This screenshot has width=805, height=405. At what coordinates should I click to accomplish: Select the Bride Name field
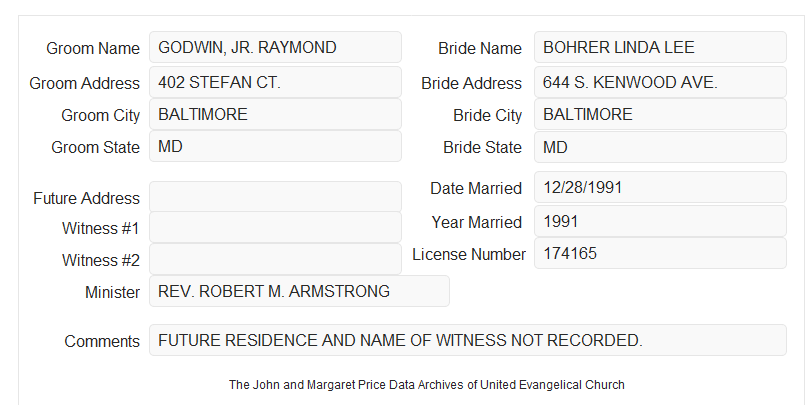(660, 47)
